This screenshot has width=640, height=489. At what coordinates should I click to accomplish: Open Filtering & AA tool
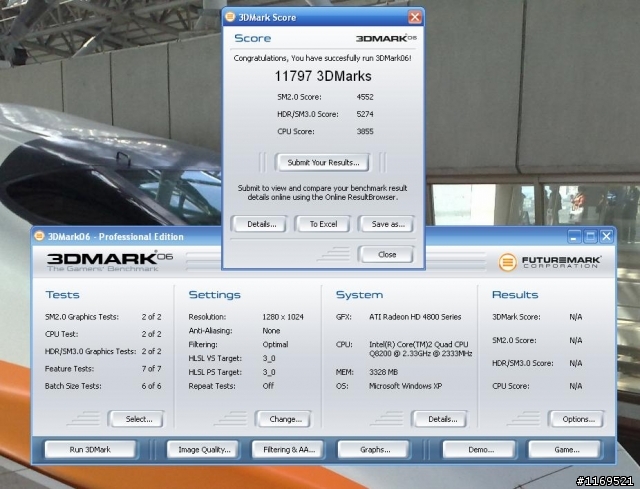point(289,449)
